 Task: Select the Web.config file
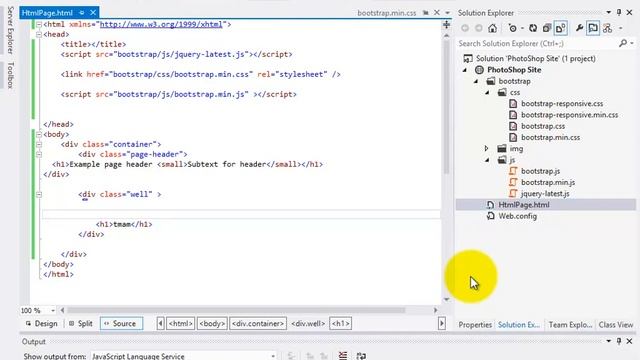click(517, 216)
